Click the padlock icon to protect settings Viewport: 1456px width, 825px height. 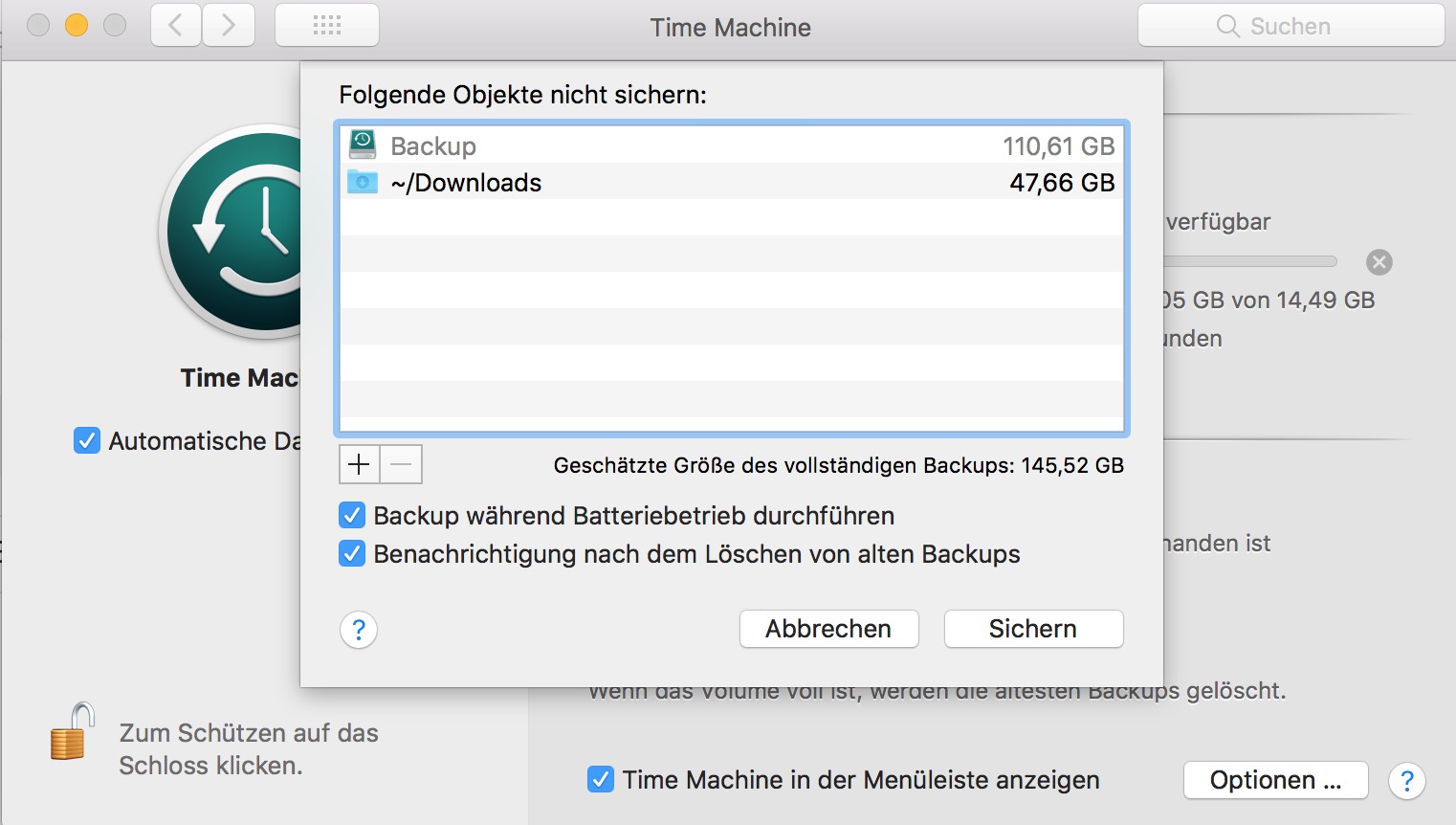pos(73,731)
